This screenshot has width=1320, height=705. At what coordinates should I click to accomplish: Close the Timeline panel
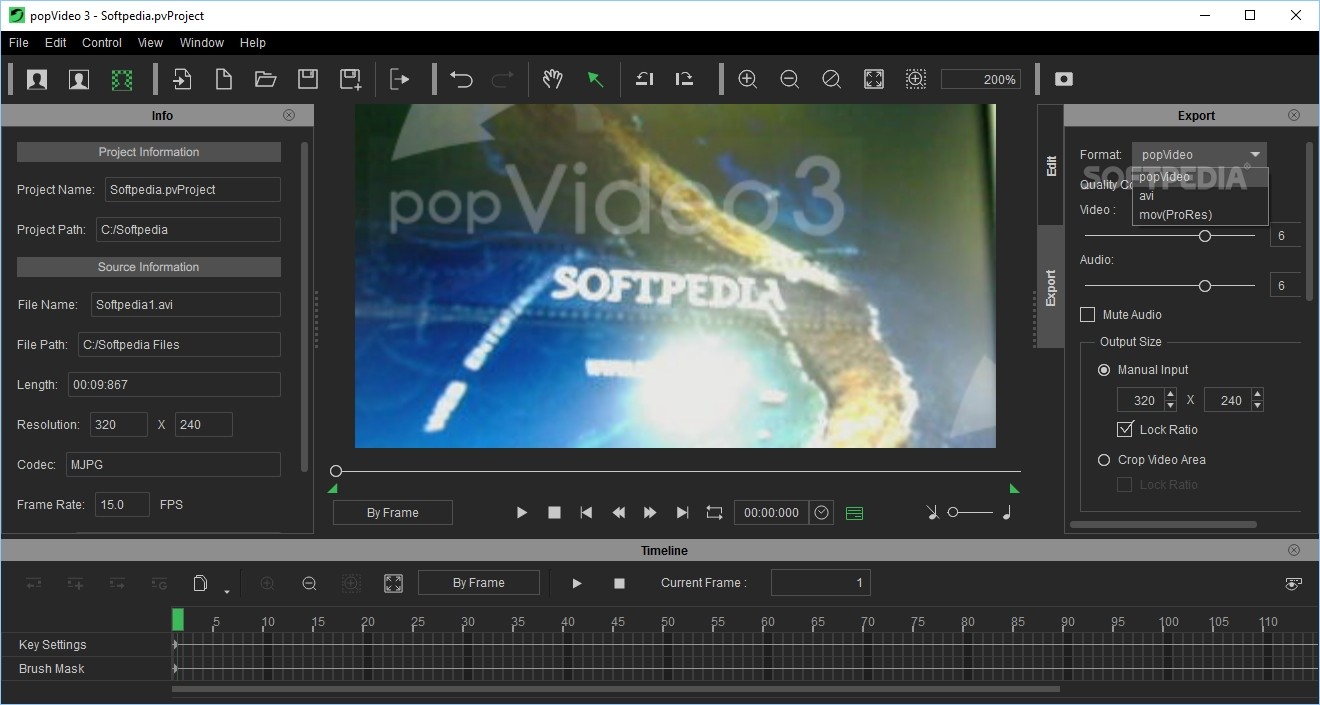tap(1293, 550)
